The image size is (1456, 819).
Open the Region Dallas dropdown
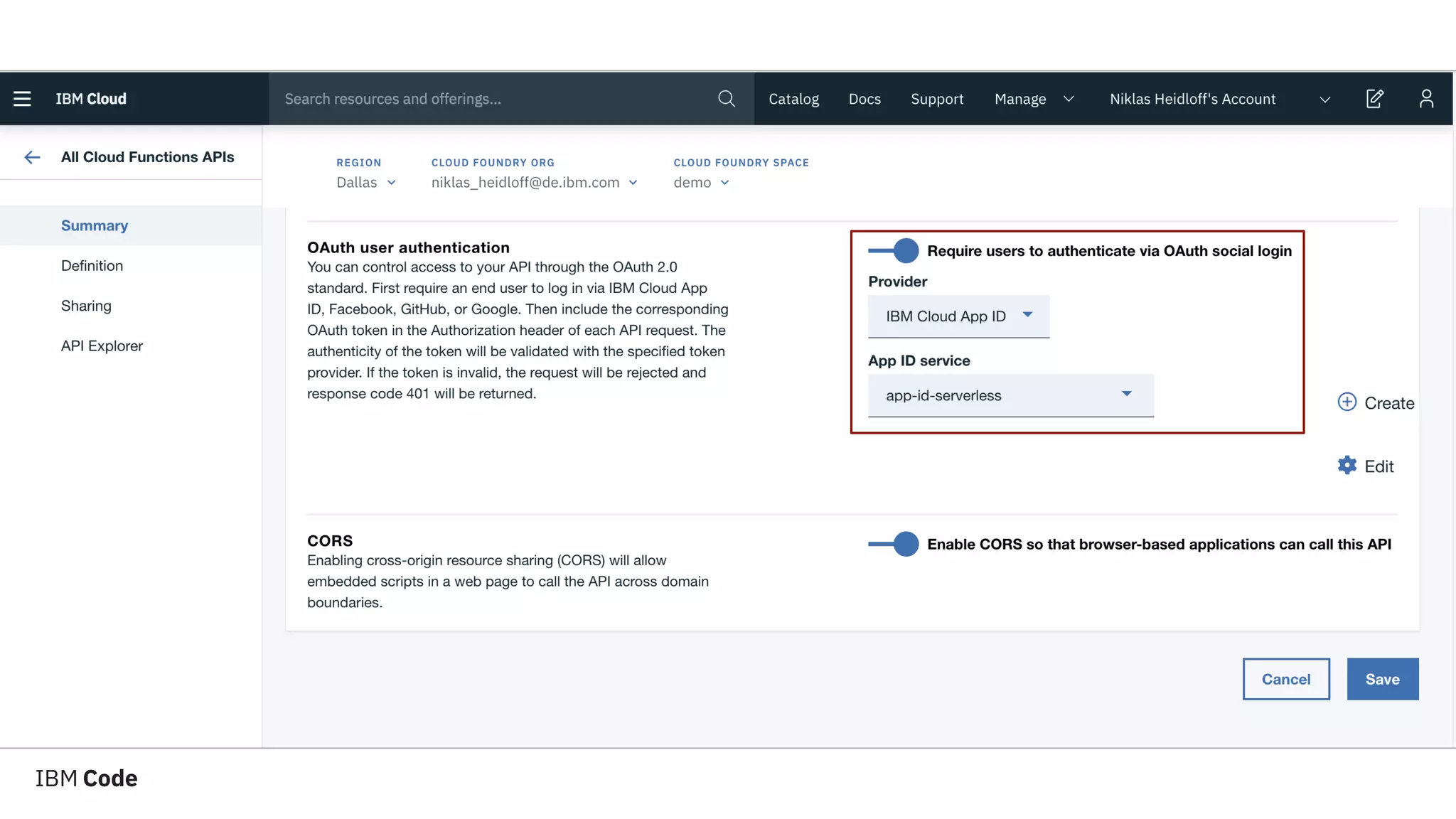(365, 183)
